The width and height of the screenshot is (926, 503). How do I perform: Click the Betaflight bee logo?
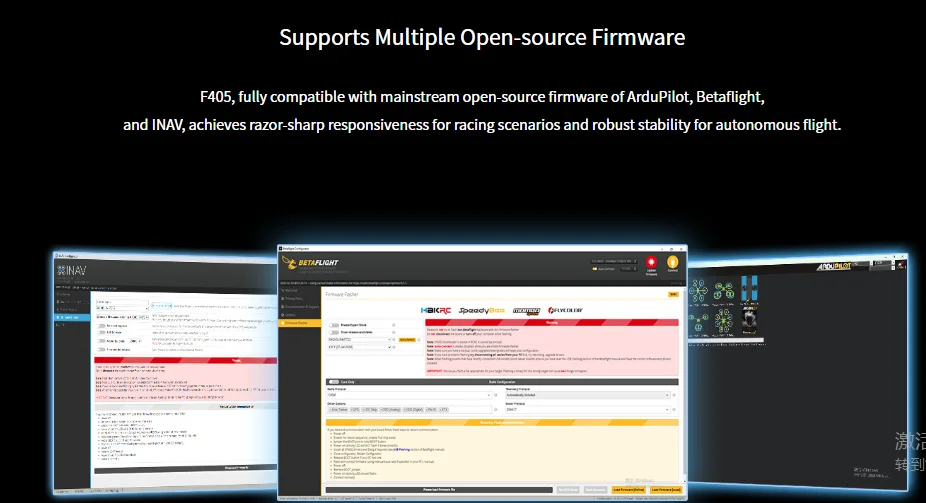[x=289, y=262]
